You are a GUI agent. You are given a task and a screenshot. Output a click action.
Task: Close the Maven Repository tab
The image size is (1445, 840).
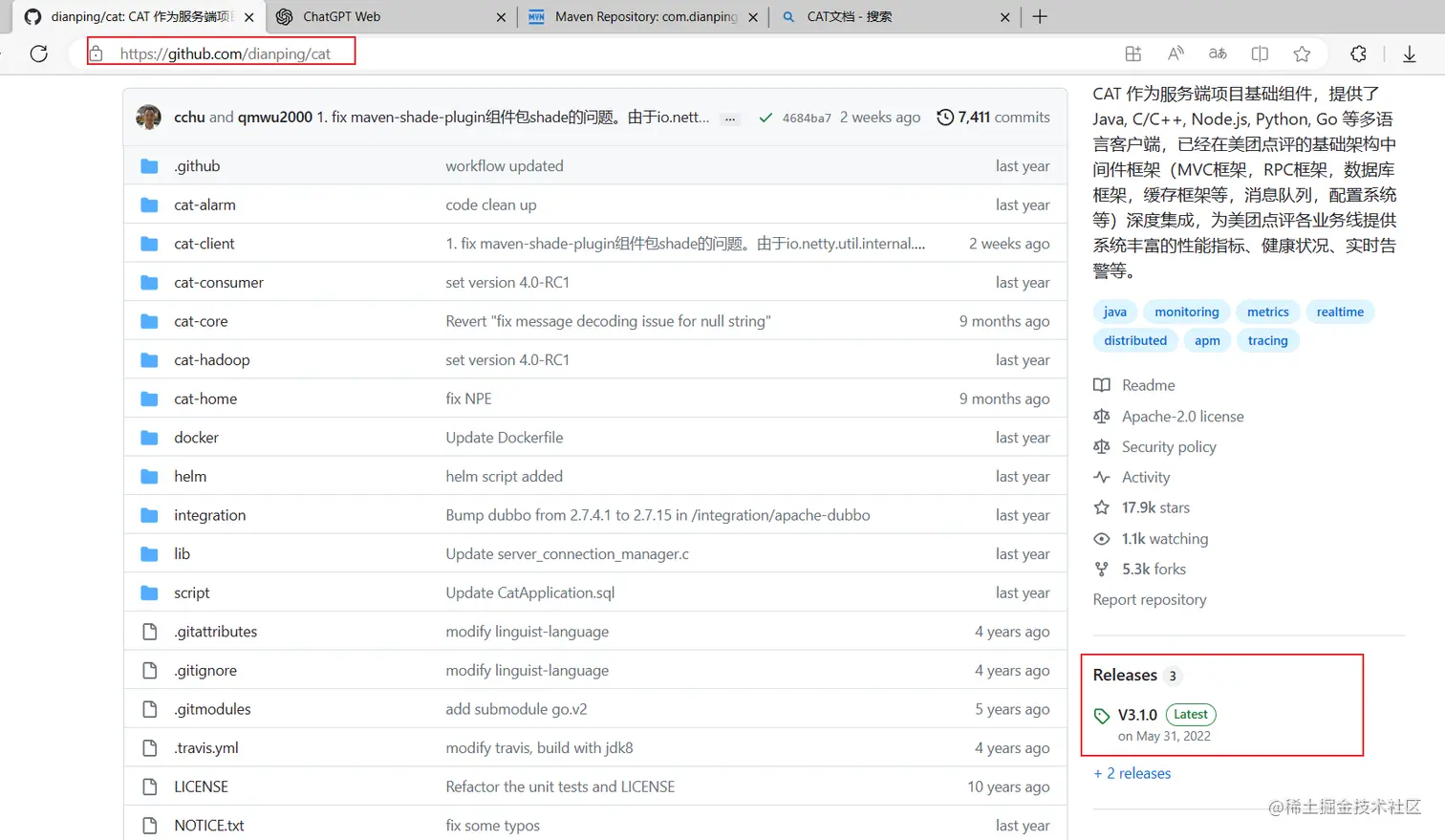pos(753,17)
